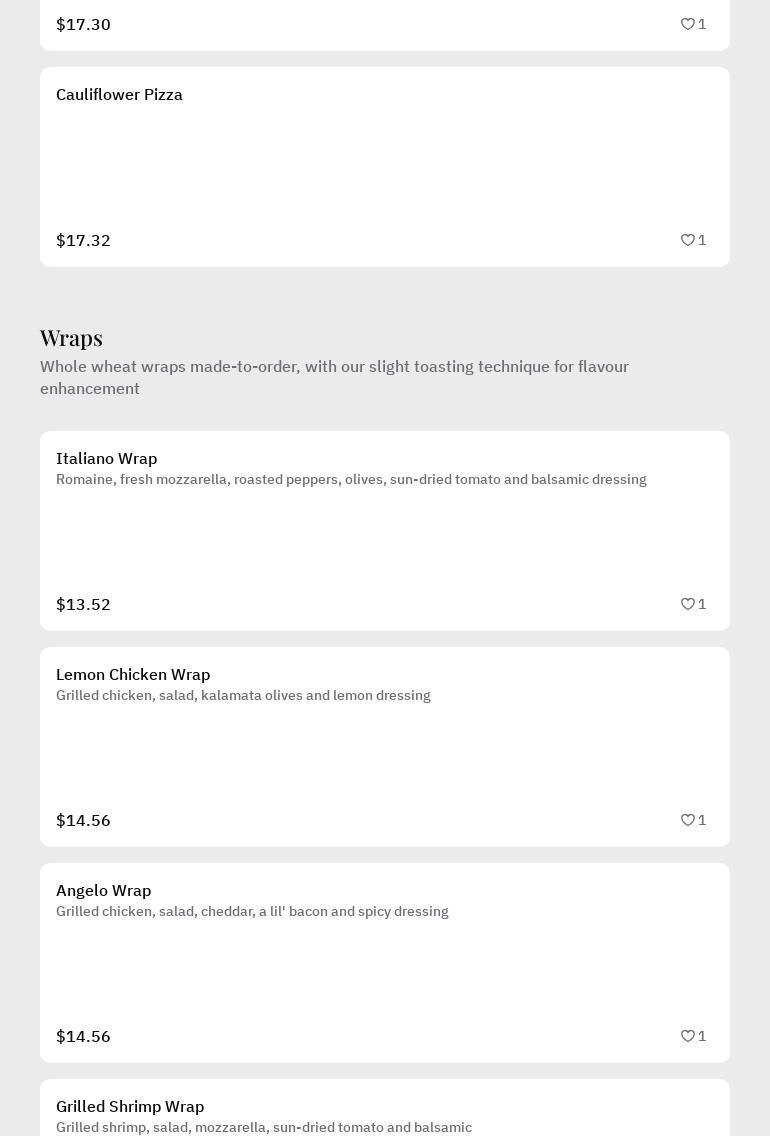Open the Grilled Shrimp Wrap title
Image resolution: width=770 pixels, height=1136 pixels.
tap(130, 1107)
